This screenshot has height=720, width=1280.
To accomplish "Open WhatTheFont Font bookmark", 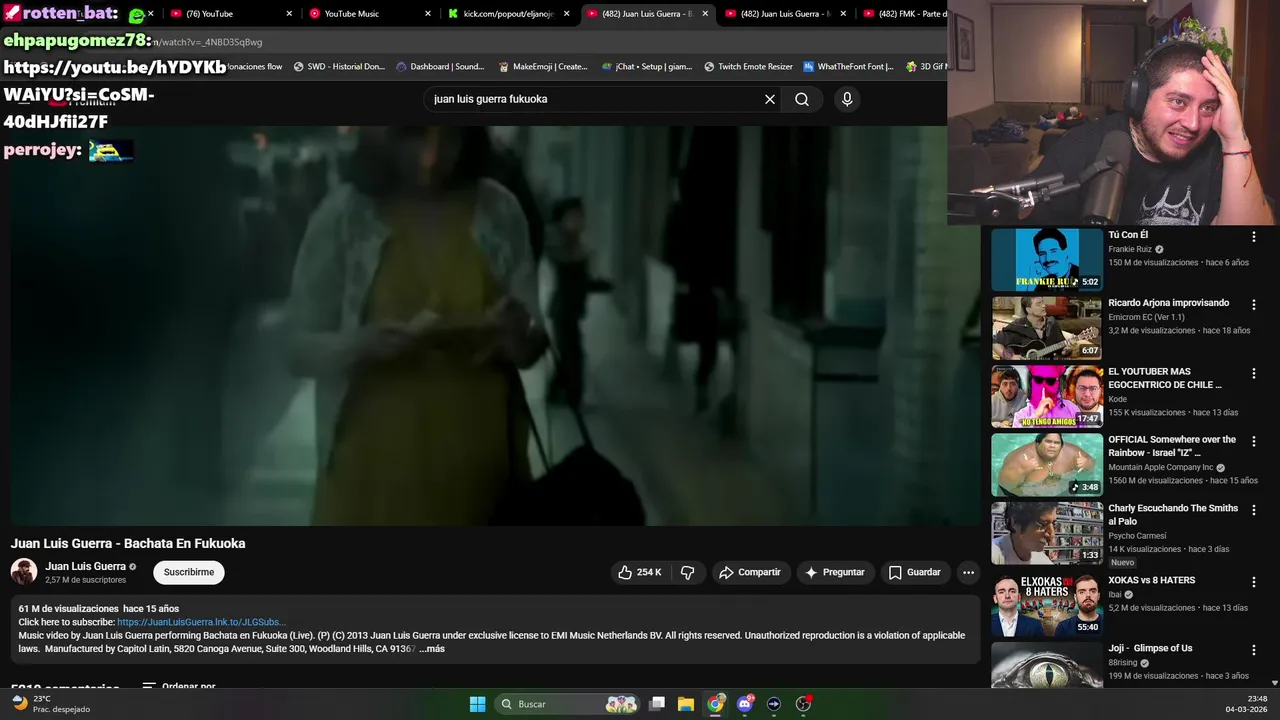I will pyautogui.click(x=849, y=67).
